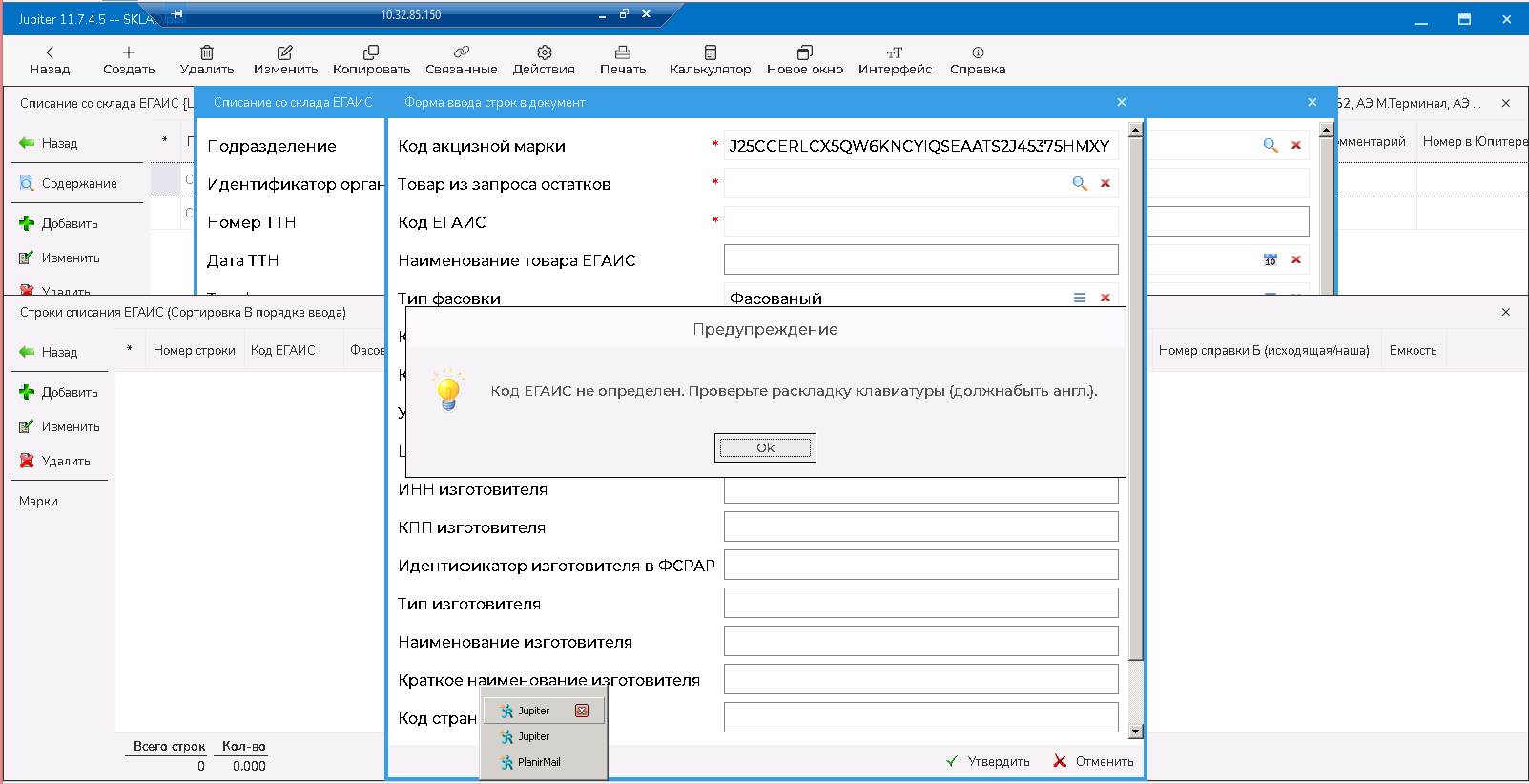Click Создать in the top toolbar

pos(129,60)
